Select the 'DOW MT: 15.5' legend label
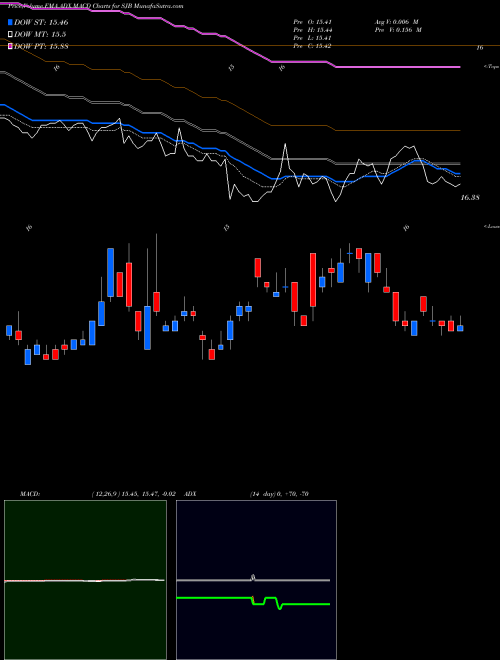The width and height of the screenshot is (500, 660). pos(40,34)
